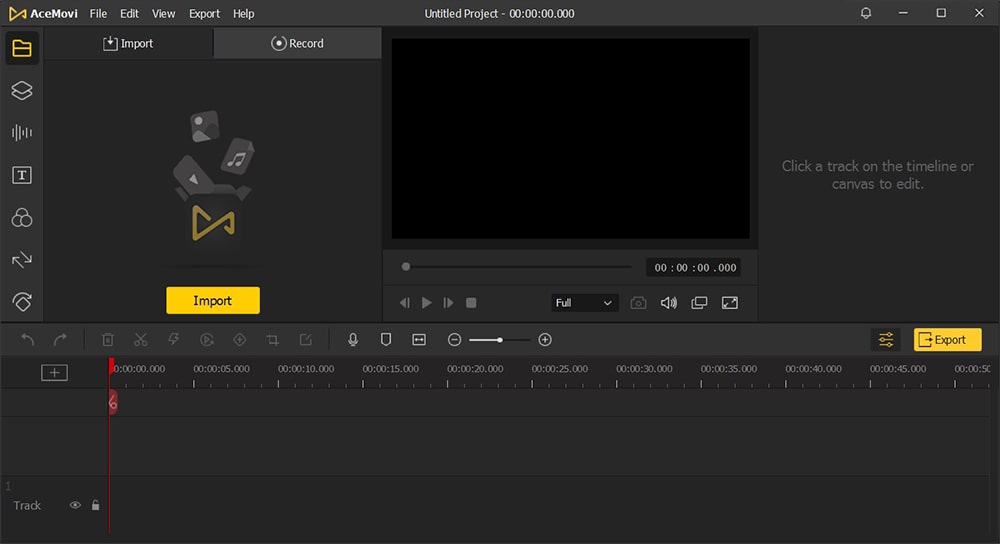Open the Text panel
Viewport: 1000px width, 544px height.
coord(22,175)
